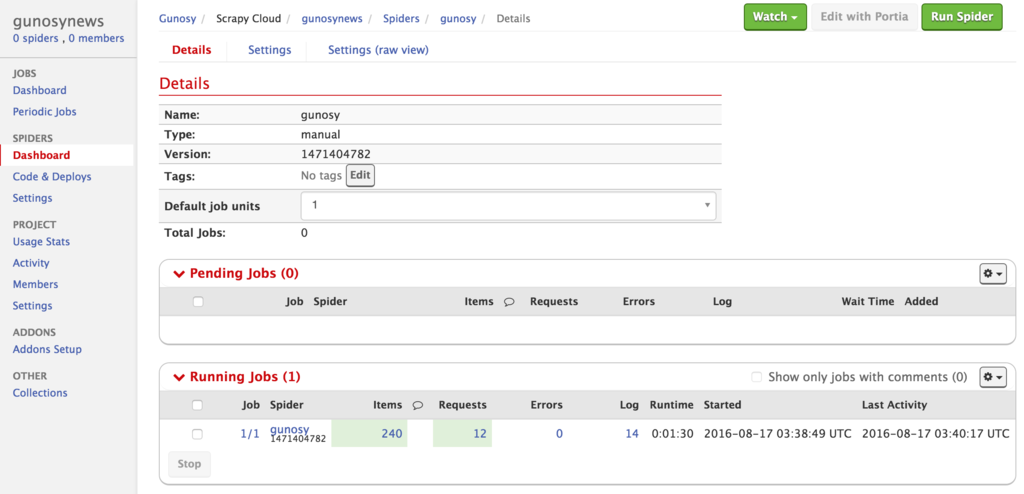Image resolution: width=1024 pixels, height=494 pixels.
Task: Click comment bubble icon in Running Jobs header
Action: tap(418, 405)
